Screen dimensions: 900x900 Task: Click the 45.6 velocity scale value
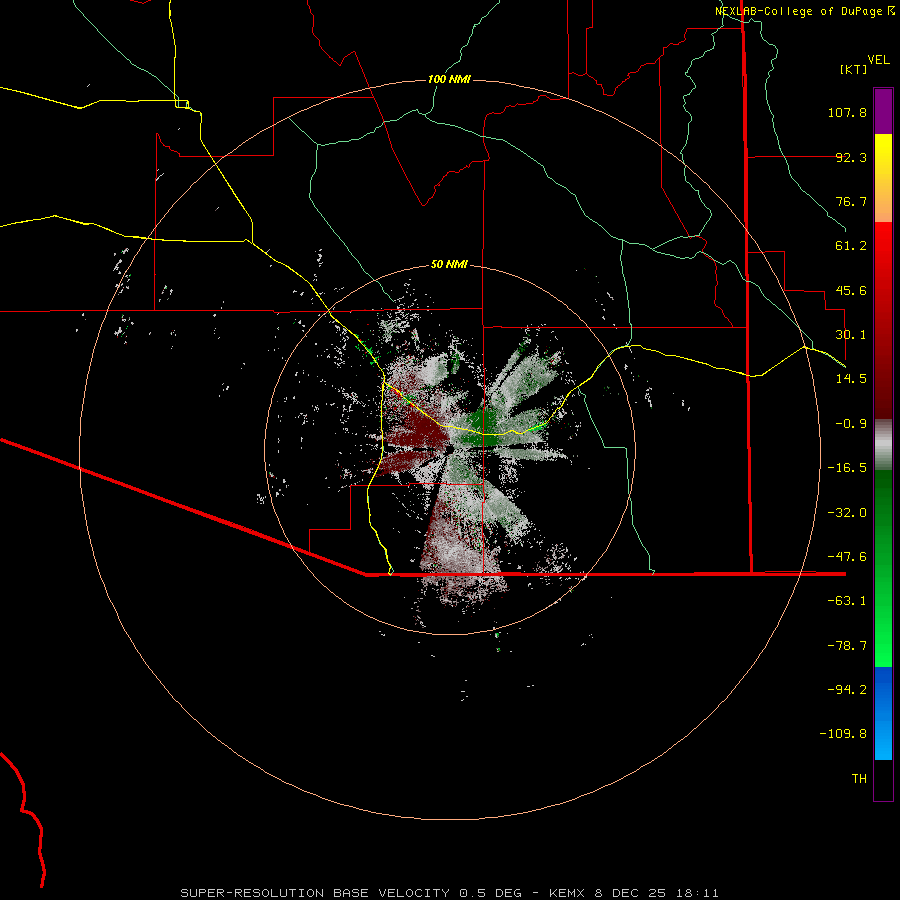click(851, 290)
